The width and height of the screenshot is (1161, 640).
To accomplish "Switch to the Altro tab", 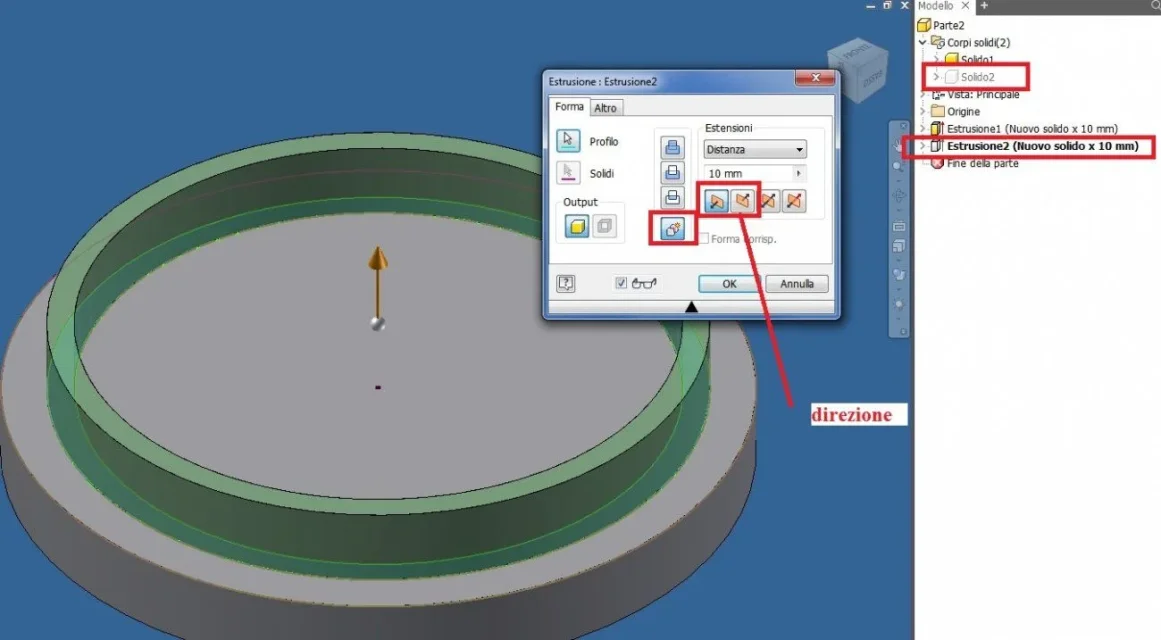I will pyautogui.click(x=606, y=108).
